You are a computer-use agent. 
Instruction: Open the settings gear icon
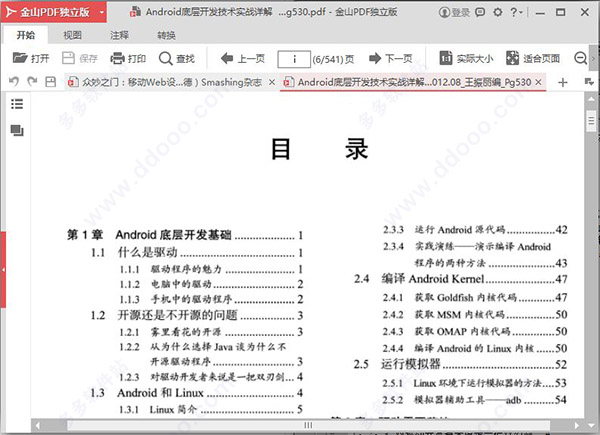pyautogui.click(x=497, y=12)
